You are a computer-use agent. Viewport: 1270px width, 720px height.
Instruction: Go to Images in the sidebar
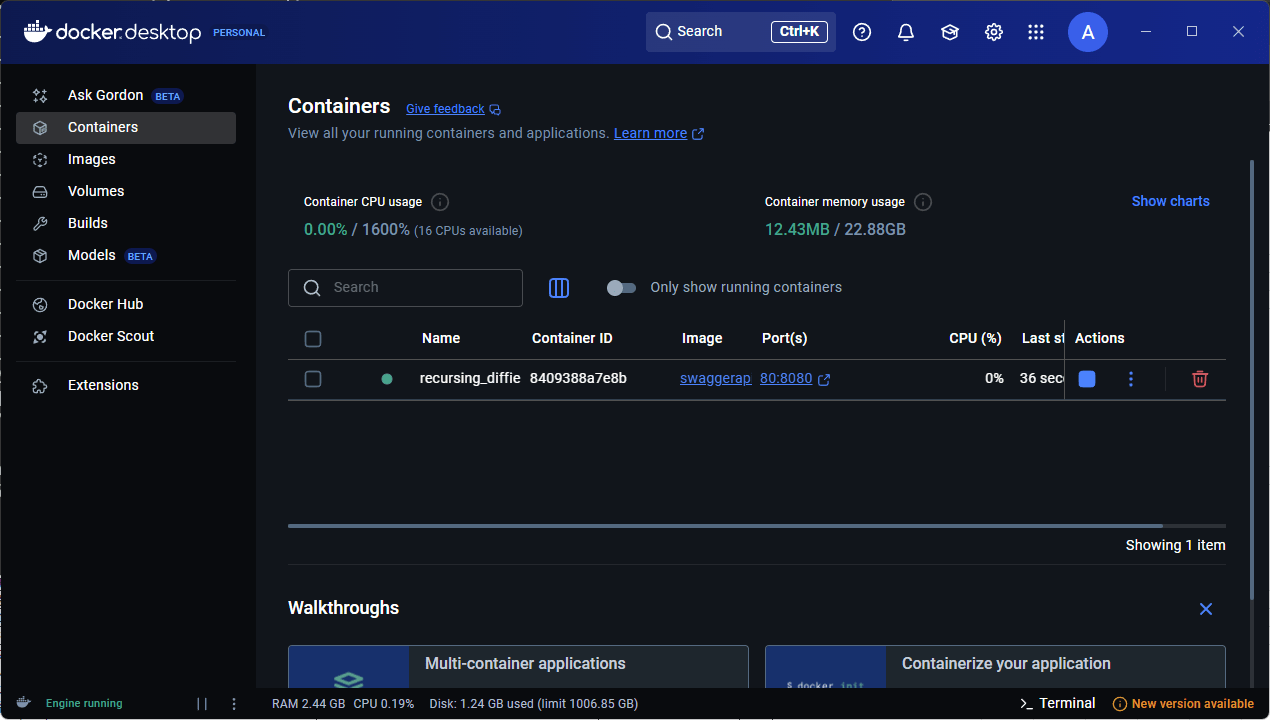point(91,159)
